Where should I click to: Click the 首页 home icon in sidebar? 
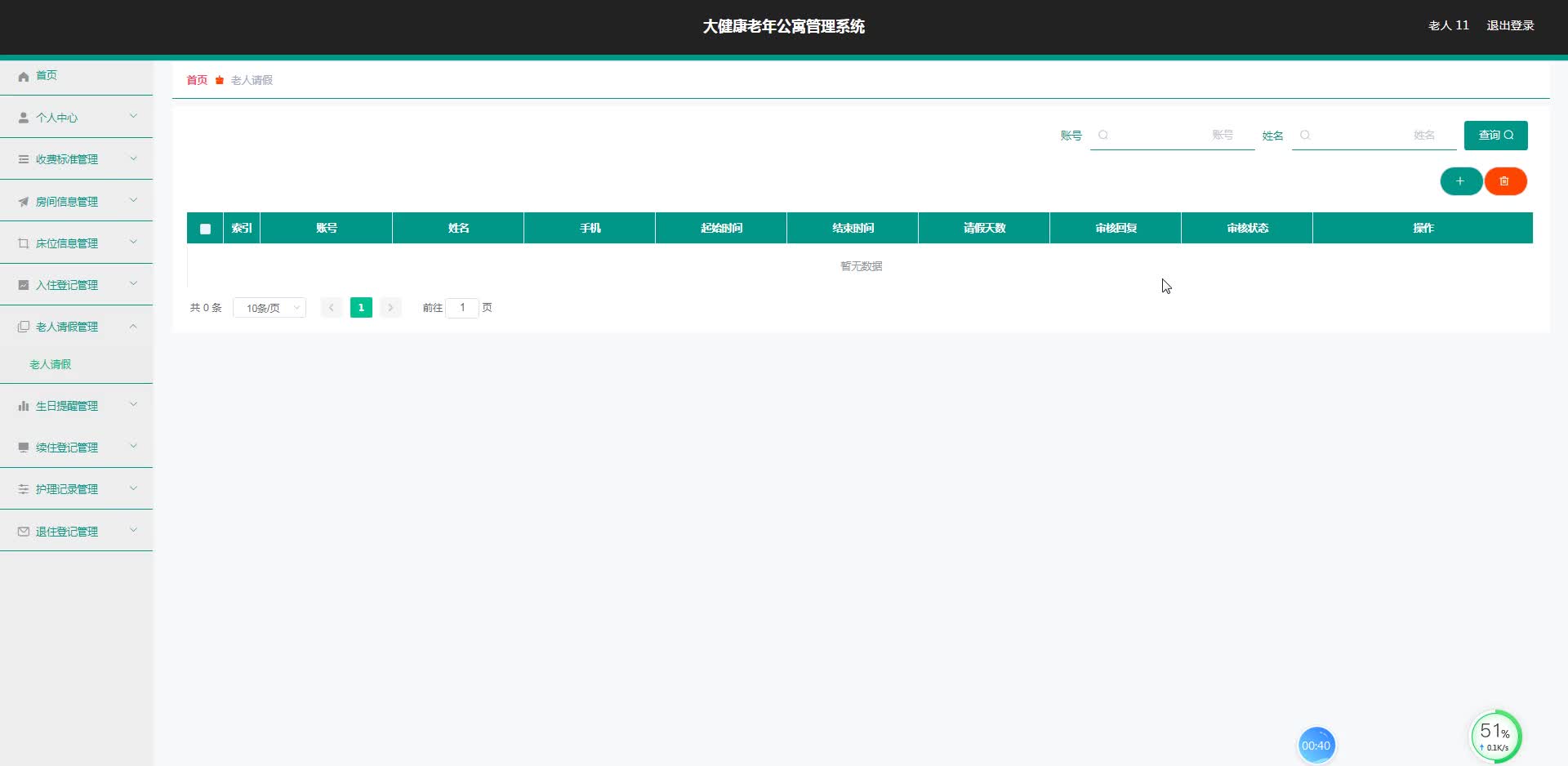(23, 76)
